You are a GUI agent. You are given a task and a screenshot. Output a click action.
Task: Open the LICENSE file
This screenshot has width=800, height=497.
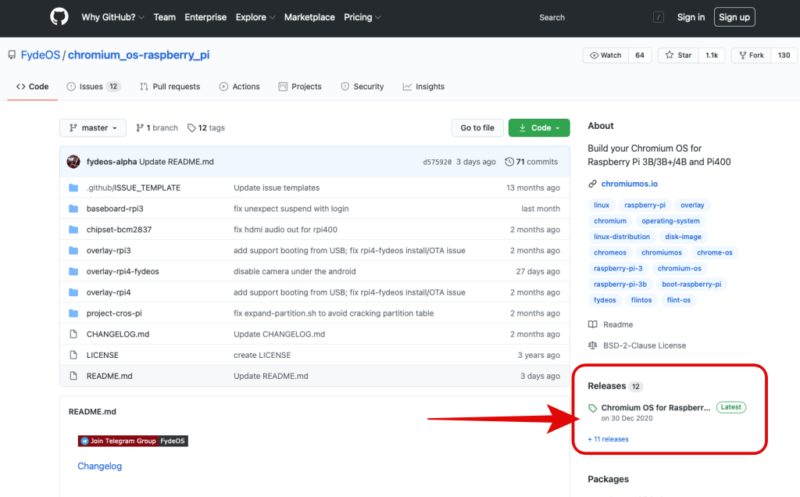pyautogui.click(x=102, y=355)
